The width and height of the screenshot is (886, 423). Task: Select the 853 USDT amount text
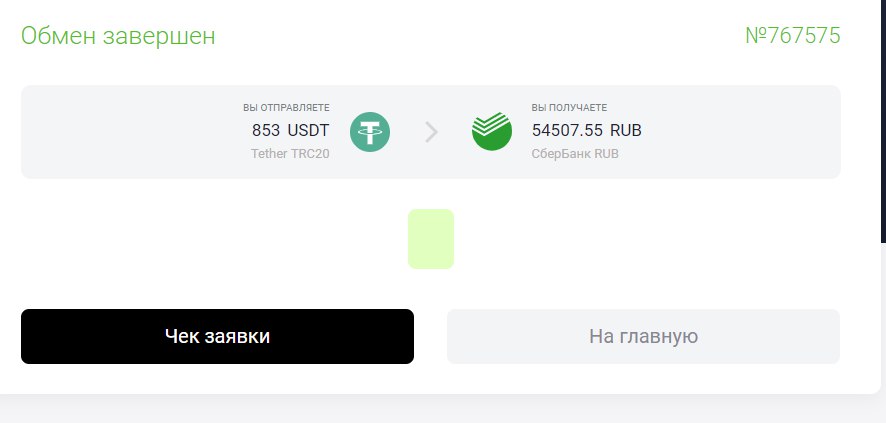(x=290, y=130)
